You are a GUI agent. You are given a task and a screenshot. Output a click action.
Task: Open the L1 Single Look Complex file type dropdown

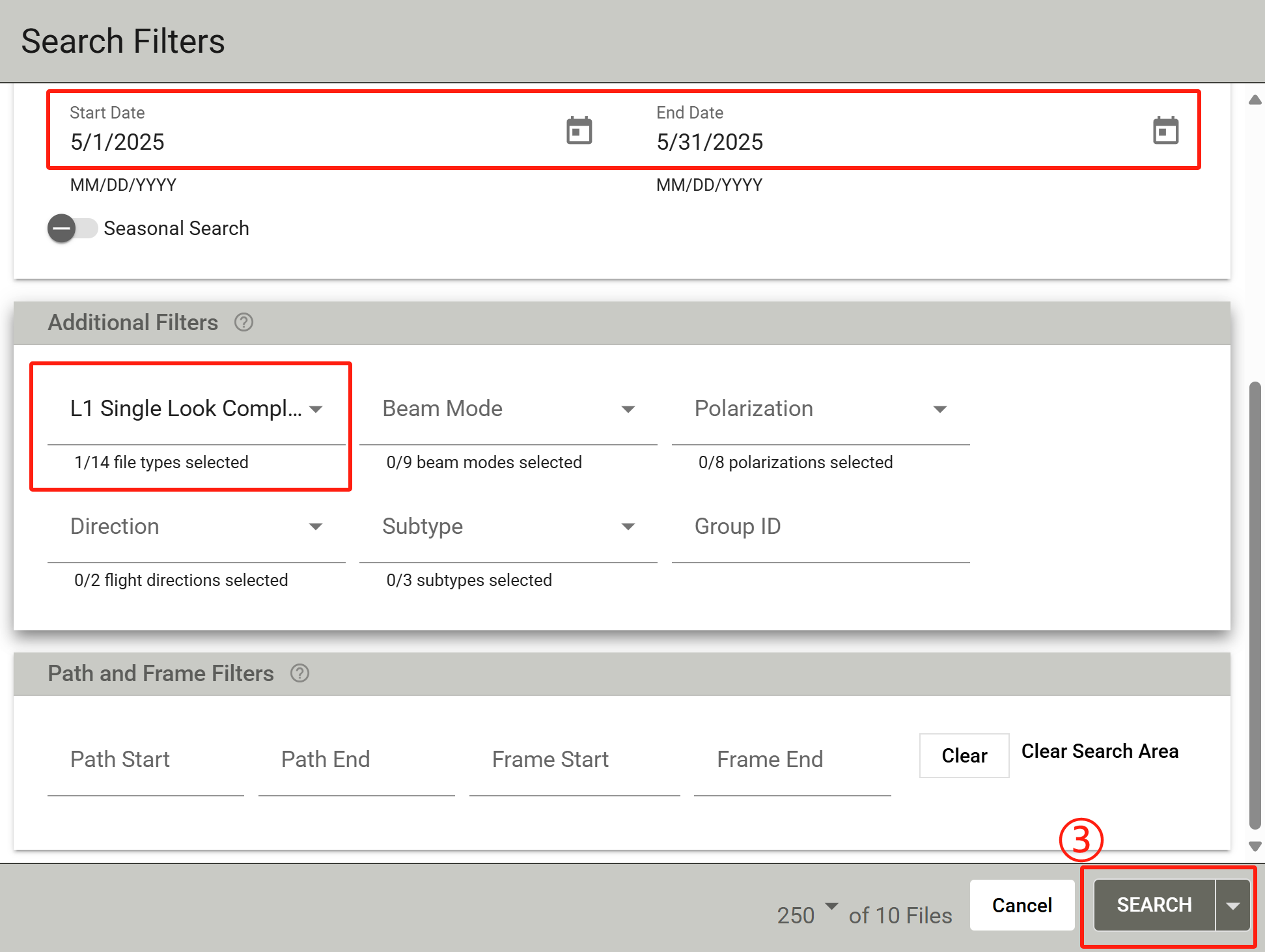(196, 409)
